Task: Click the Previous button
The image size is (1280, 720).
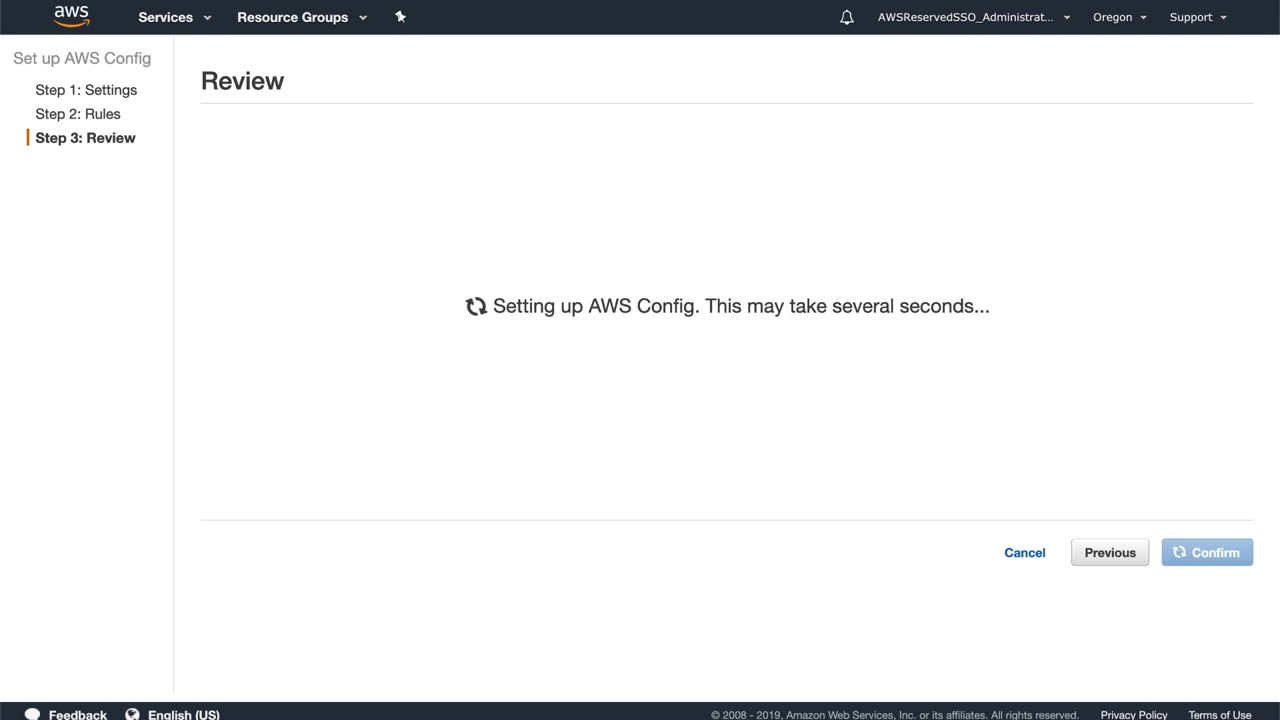Action: tap(1110, 552)
